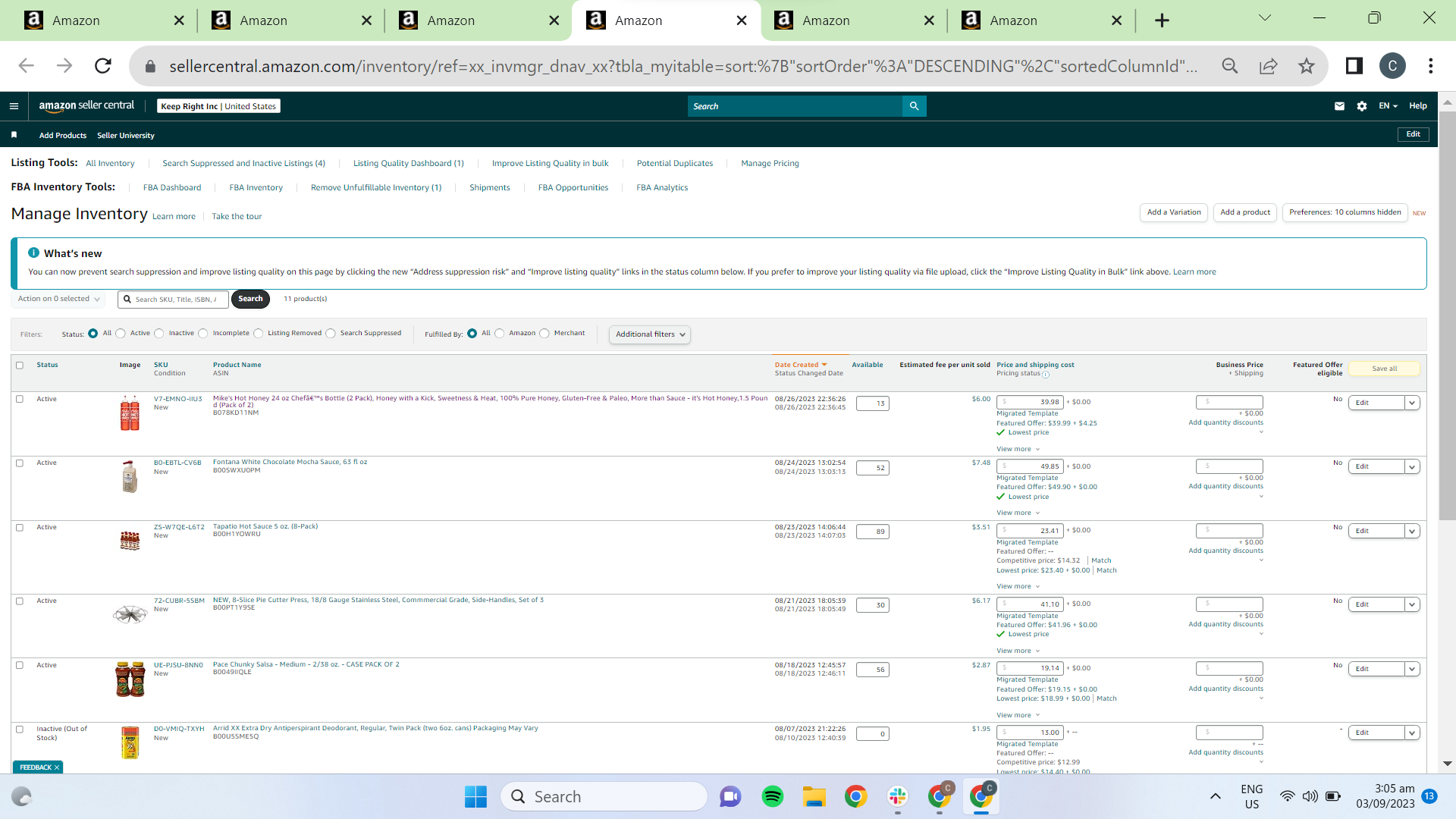Choose the Active status radio filter
Image resolution: width=1456 pixels, height=819 pixels.
[121, 334]
